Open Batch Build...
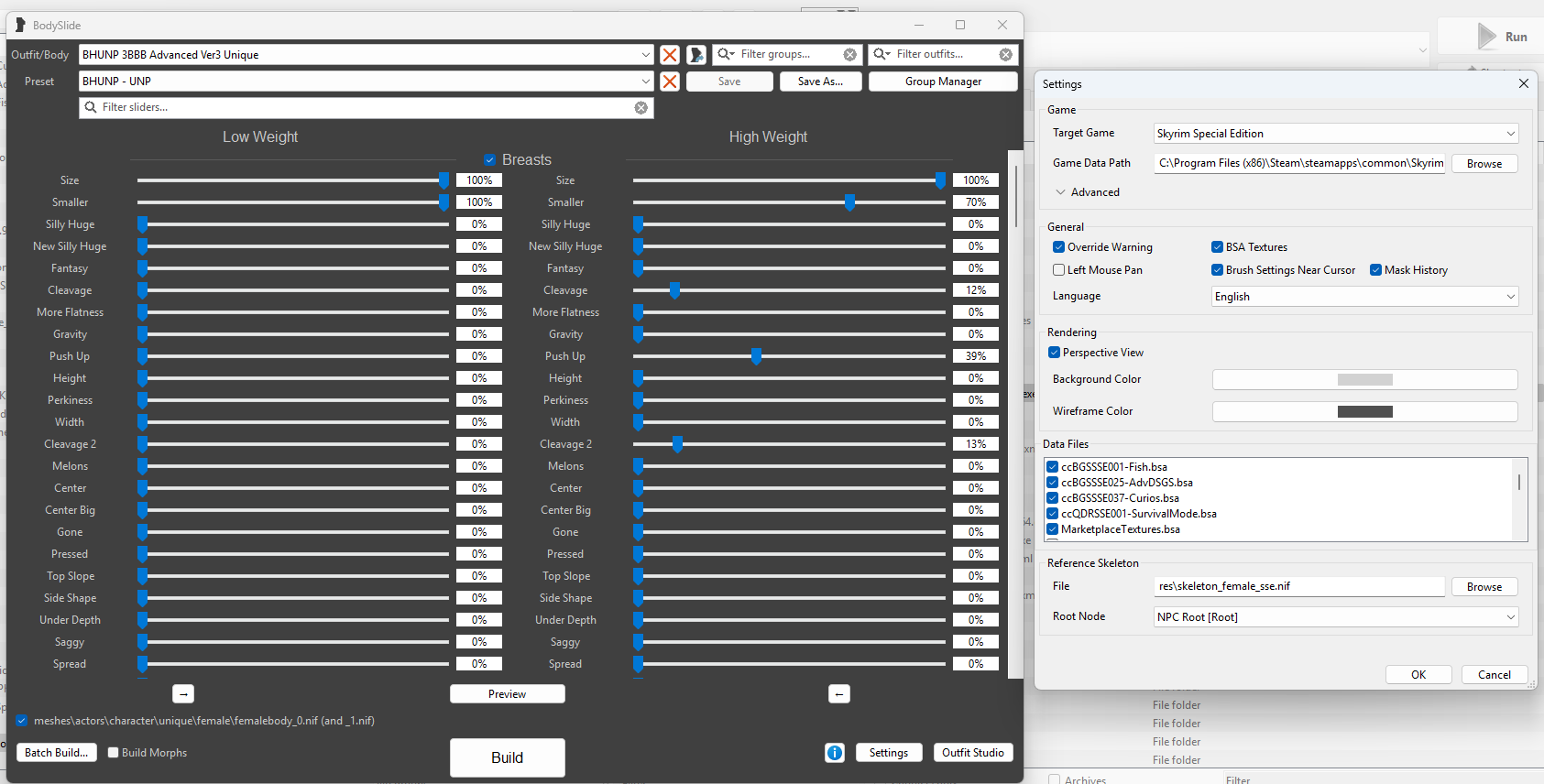1544x784 pixels. tap(57, 753)
